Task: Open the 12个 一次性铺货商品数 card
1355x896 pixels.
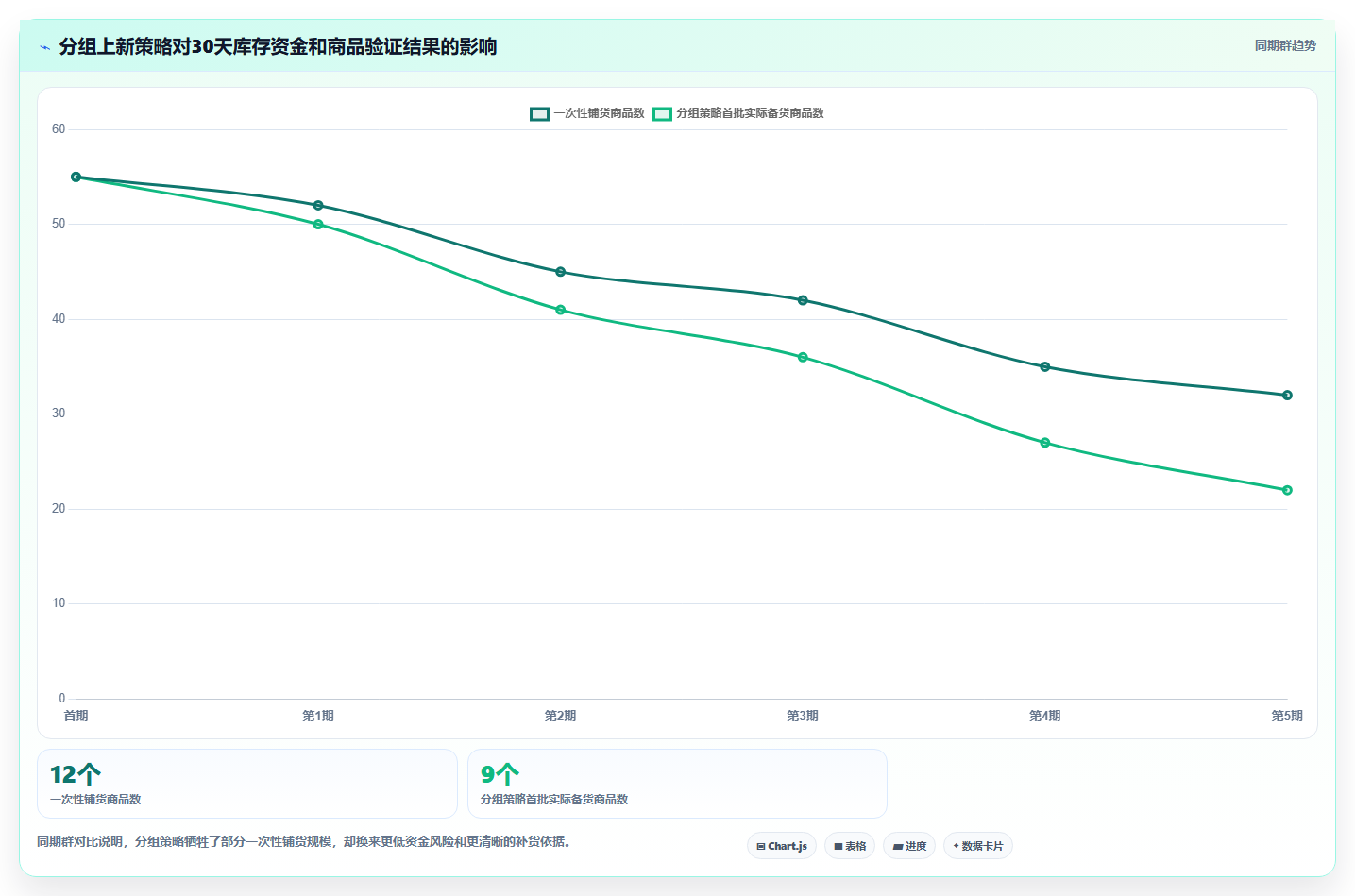Action: [x=247, y=784]
